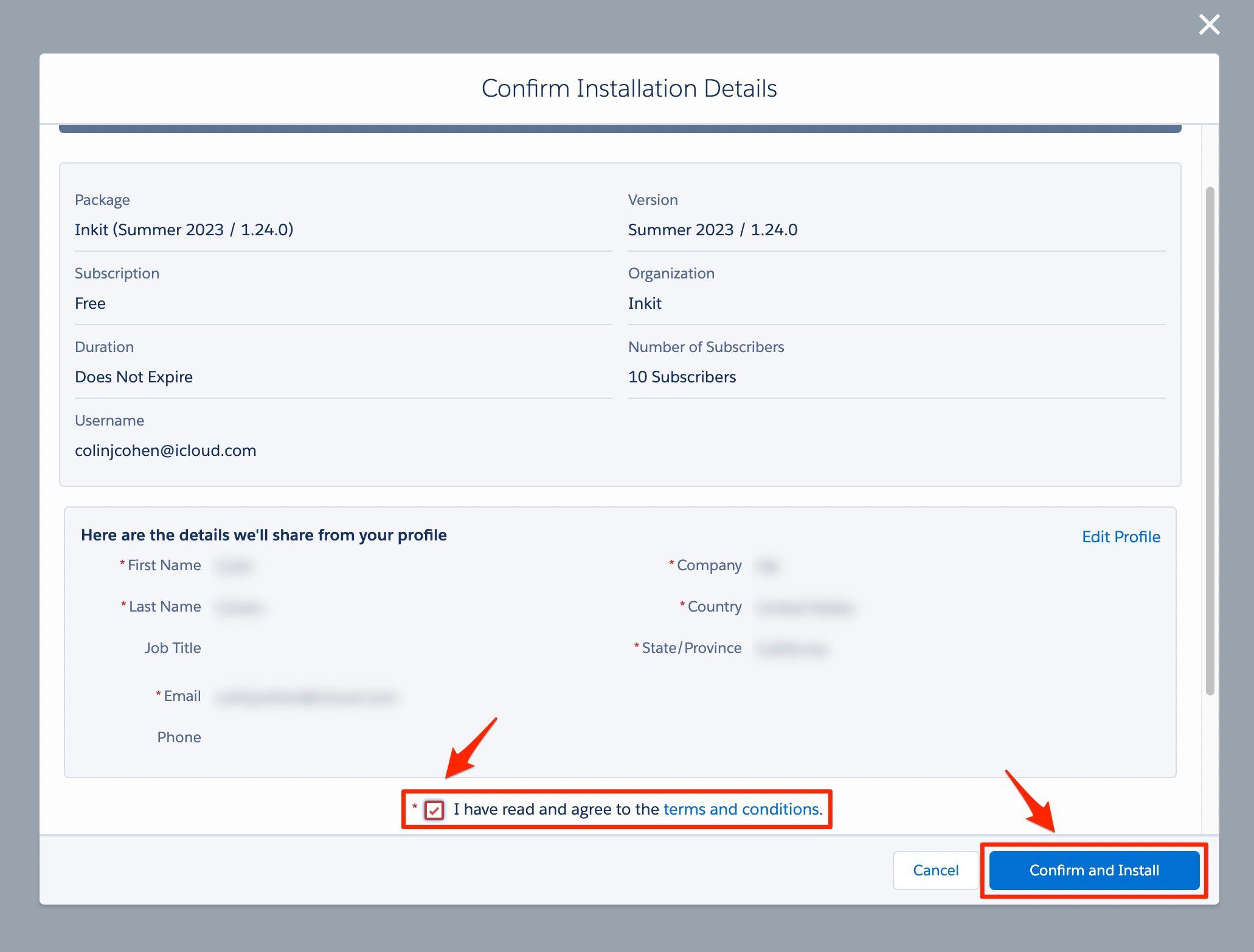The width and height of the screenshot is (1254, 952).
Task: Click the dialog's vertical scrollbar thumb
Action: point(1210,441)
